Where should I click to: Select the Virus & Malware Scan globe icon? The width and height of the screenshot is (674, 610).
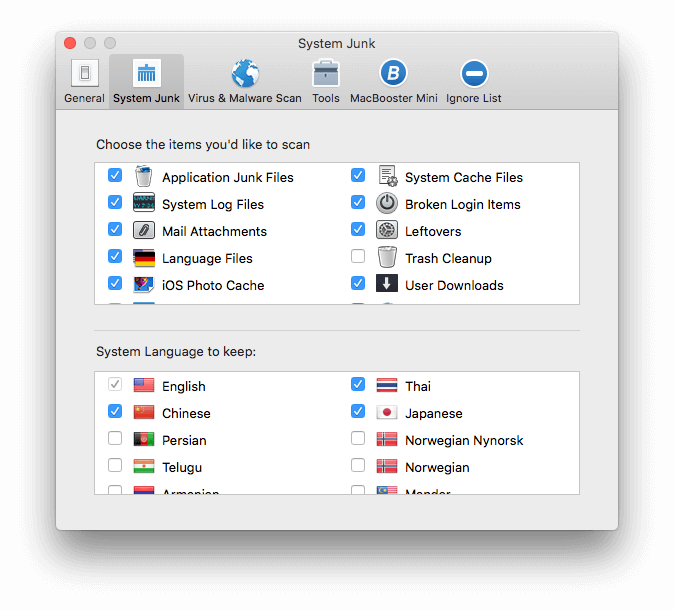point(245,75)
